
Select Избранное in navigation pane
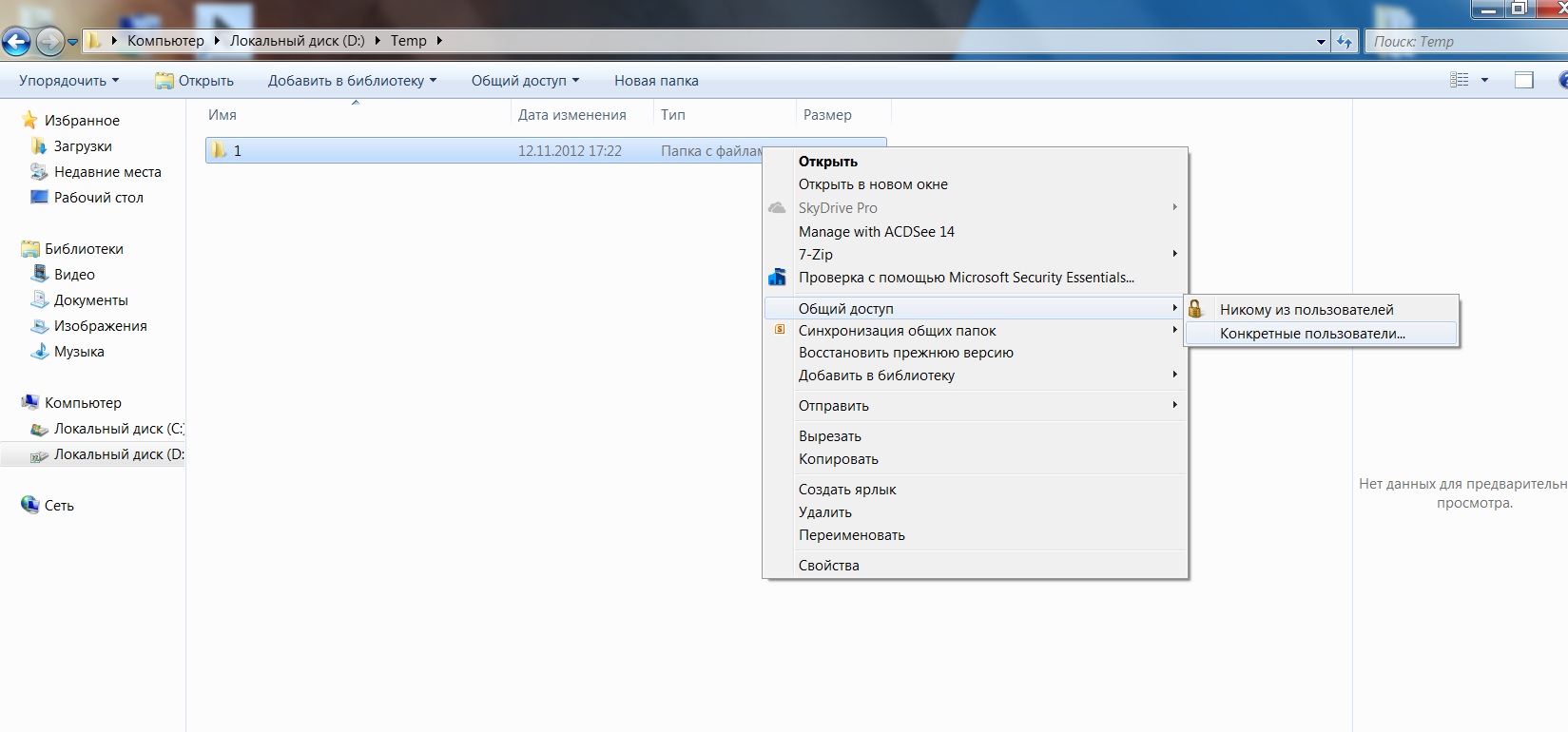(x=82, y=121)
